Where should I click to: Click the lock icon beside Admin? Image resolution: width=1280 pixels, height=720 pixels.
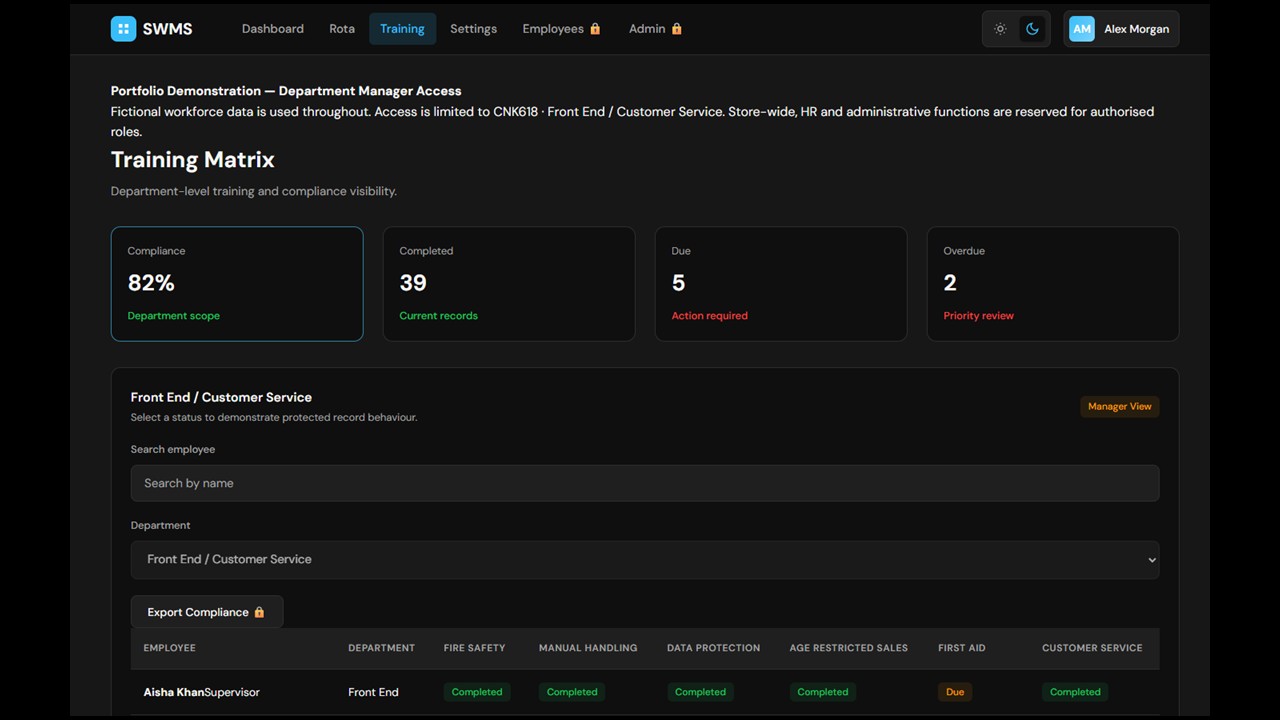(676, 29)
